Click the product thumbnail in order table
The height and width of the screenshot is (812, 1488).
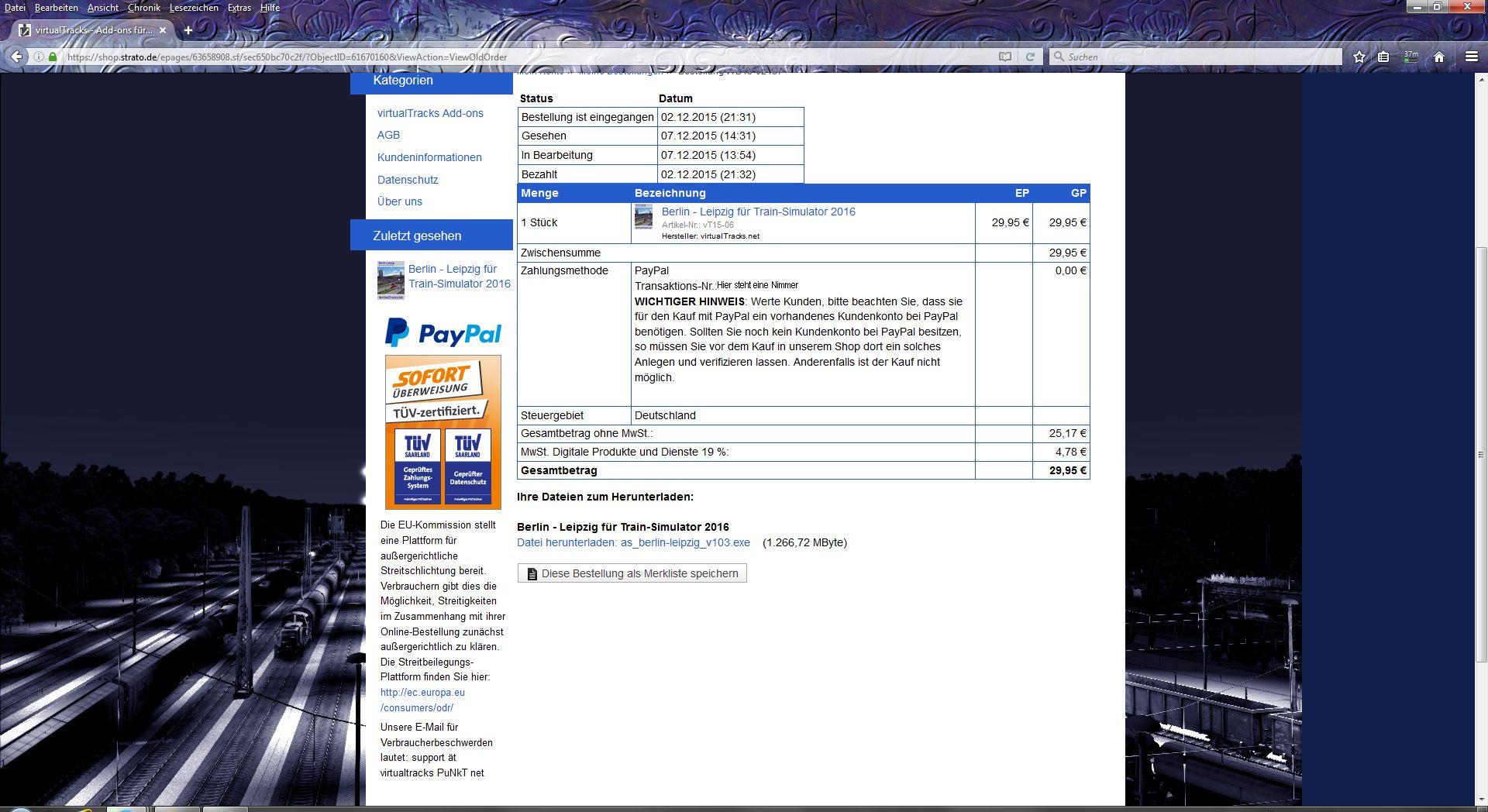tap(643, 216)
